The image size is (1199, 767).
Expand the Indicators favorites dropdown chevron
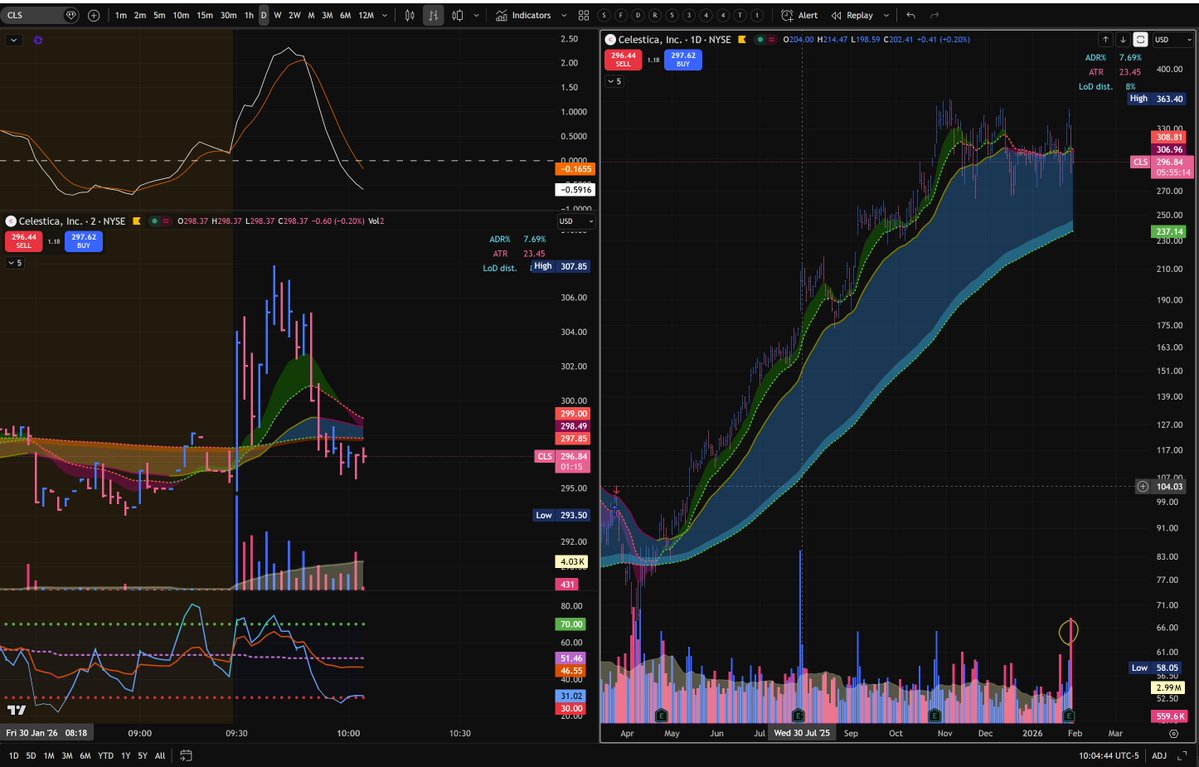point(564,15)
